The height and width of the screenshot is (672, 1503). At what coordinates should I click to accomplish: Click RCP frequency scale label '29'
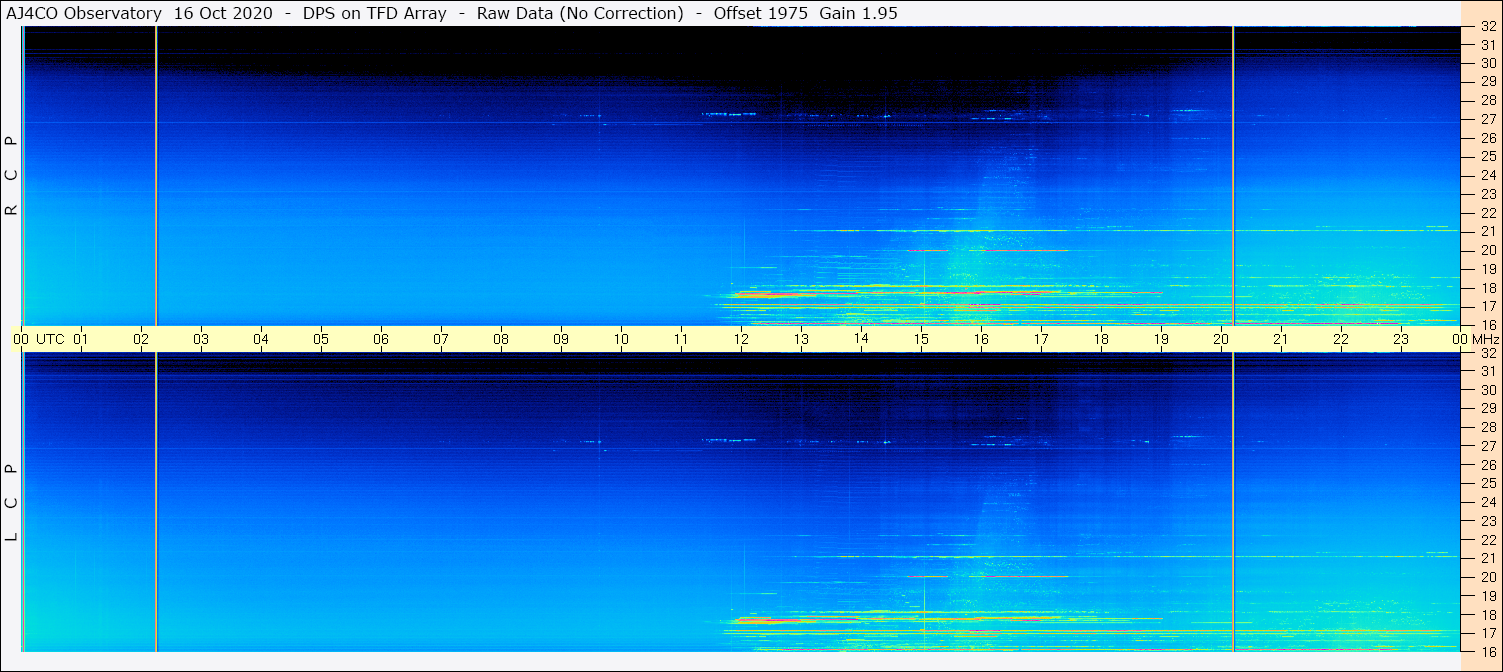tap(1488, 82)
